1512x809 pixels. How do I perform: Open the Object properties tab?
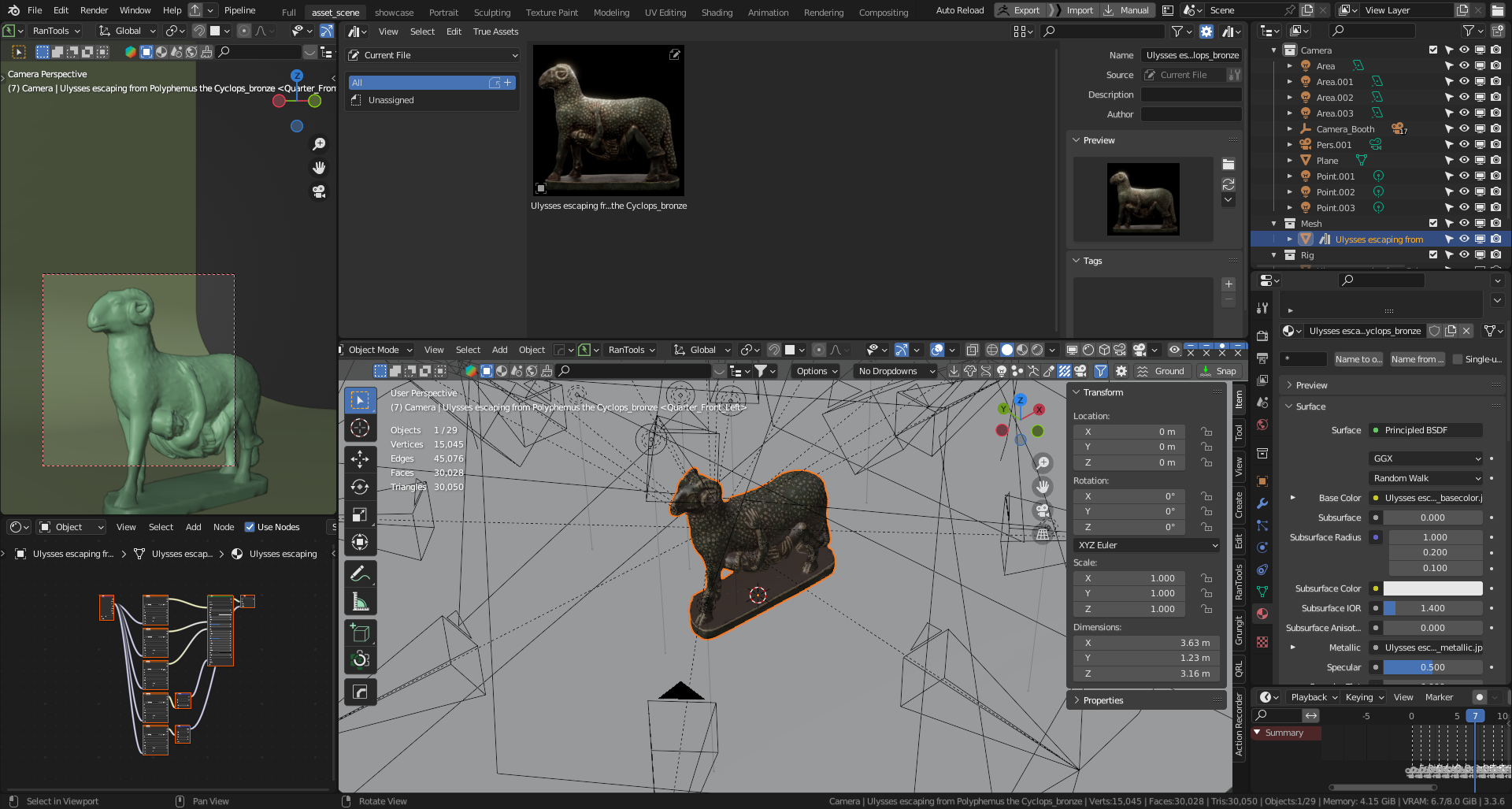(x=1262, y=481)
